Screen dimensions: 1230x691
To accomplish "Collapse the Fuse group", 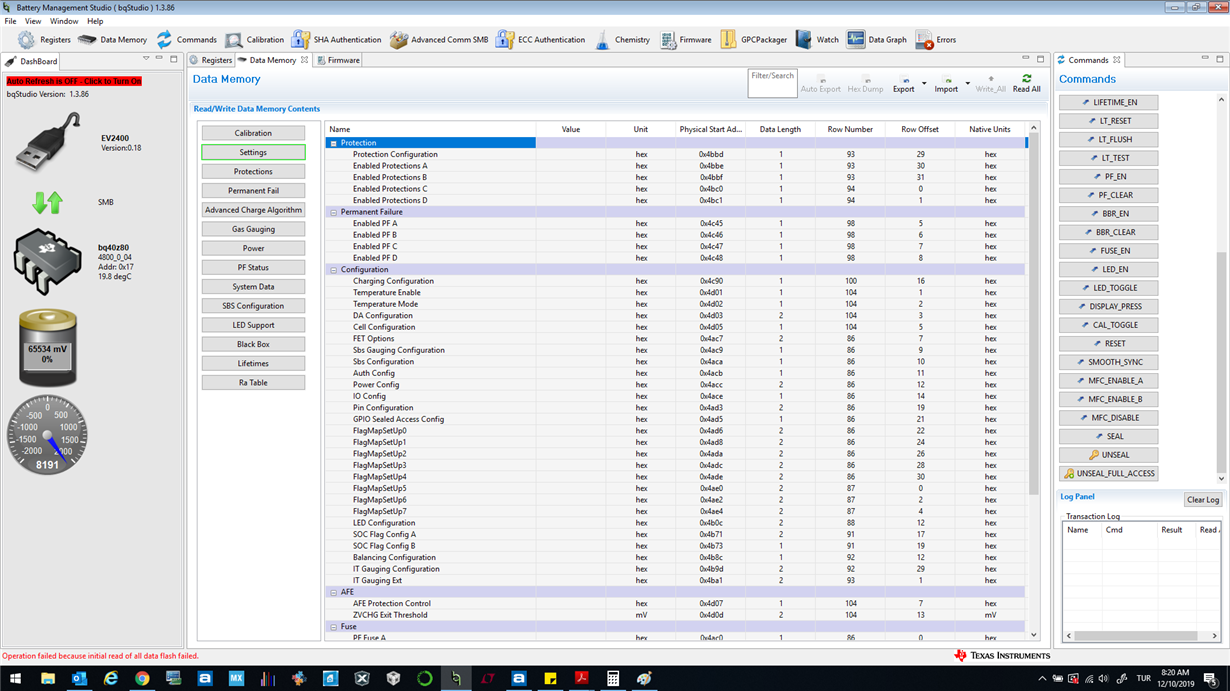I will coord(334,627).
